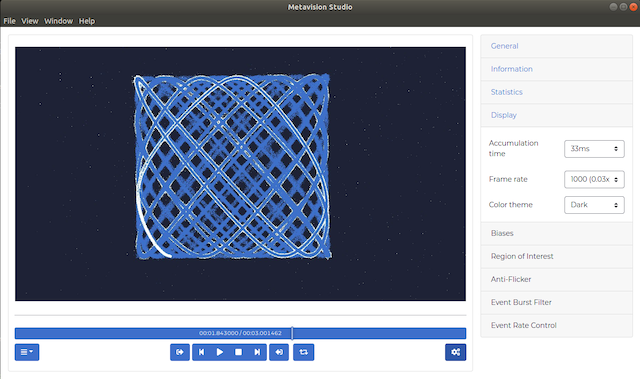The height and width of the screenshot is (379, 640).
Task: Open the View menu
Action: click(x=30, y=21)
